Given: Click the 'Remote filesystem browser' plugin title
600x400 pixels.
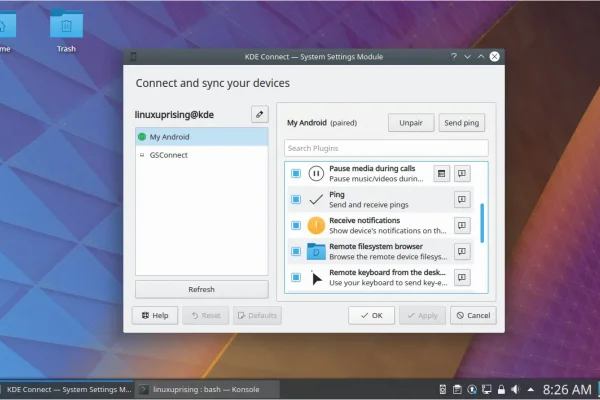Looking at the screenshot, I should [x=376, y=246].
